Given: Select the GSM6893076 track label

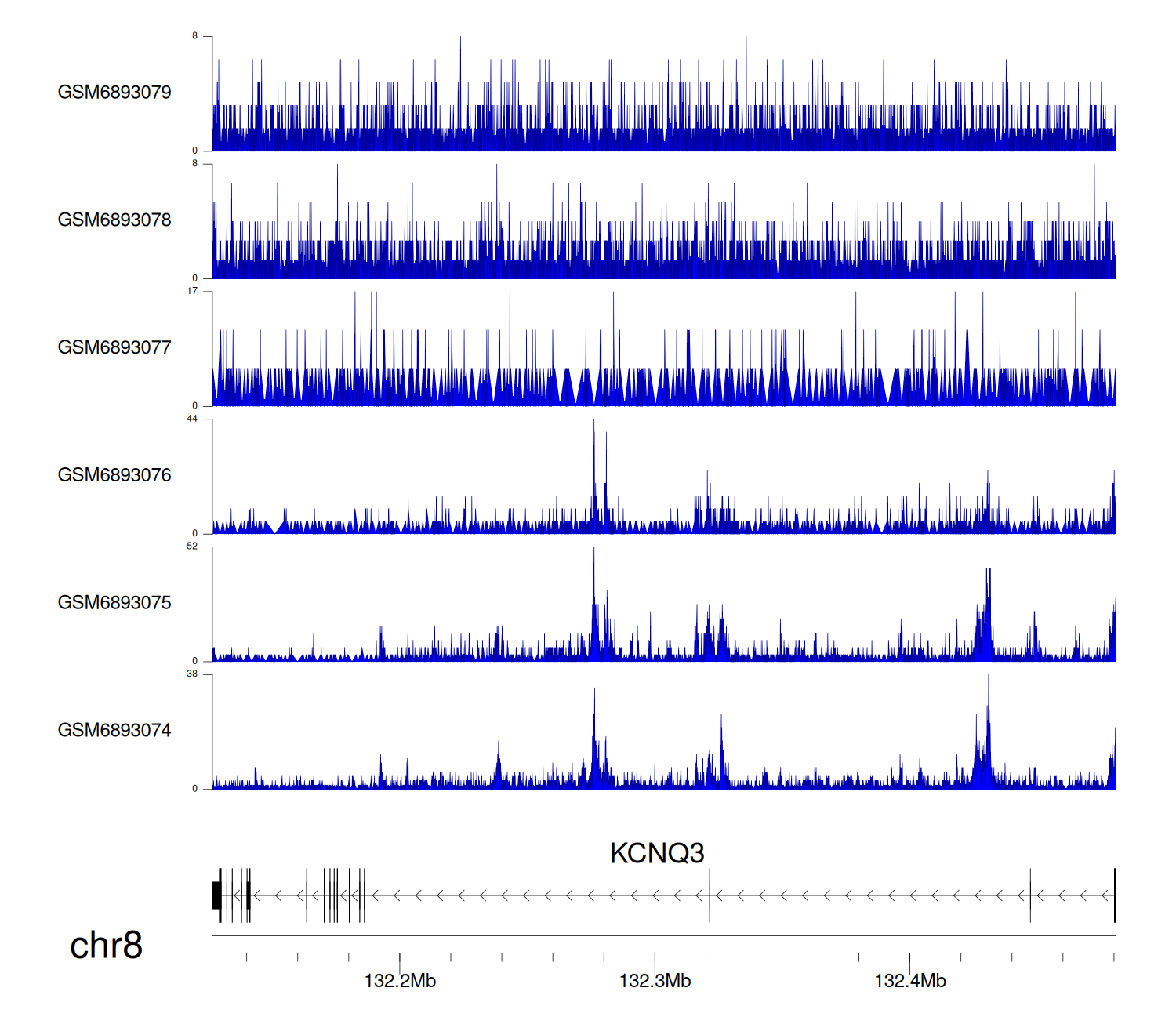Looking at the screenshot, I should tap(114, 475).
